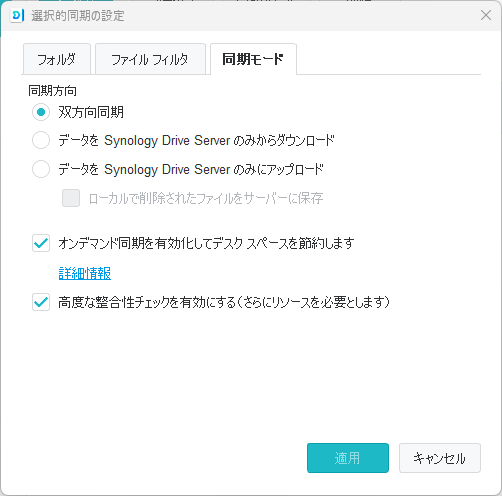Viewport: 502px width, 496px height.
Task: Click the Synology Drive icon in title bar
Action: coord(17,16)
